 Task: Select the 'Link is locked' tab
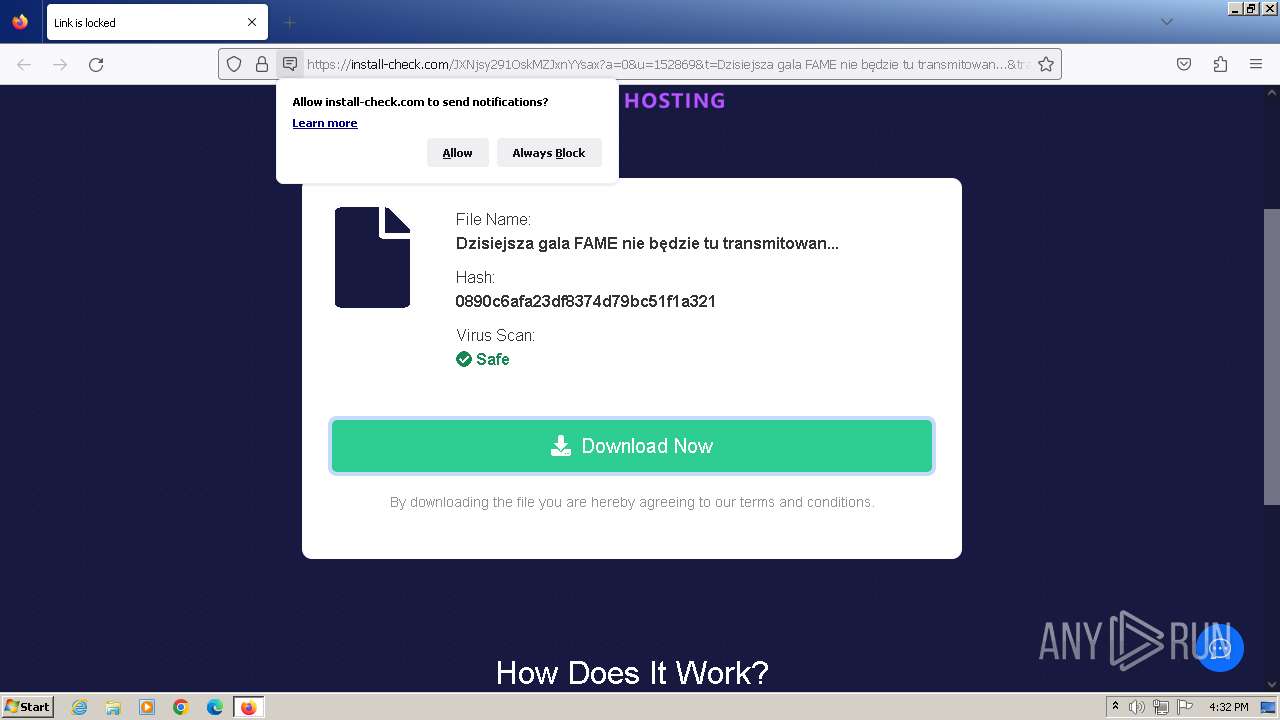click(x=157, y=22)
